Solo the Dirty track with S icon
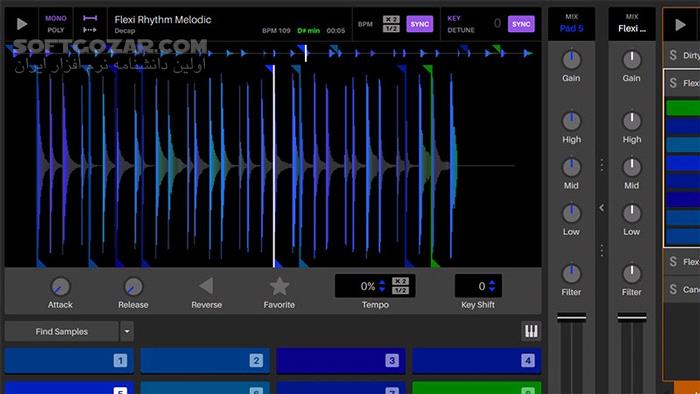This screenshot has height=394, width=700. tap(673, 55)
